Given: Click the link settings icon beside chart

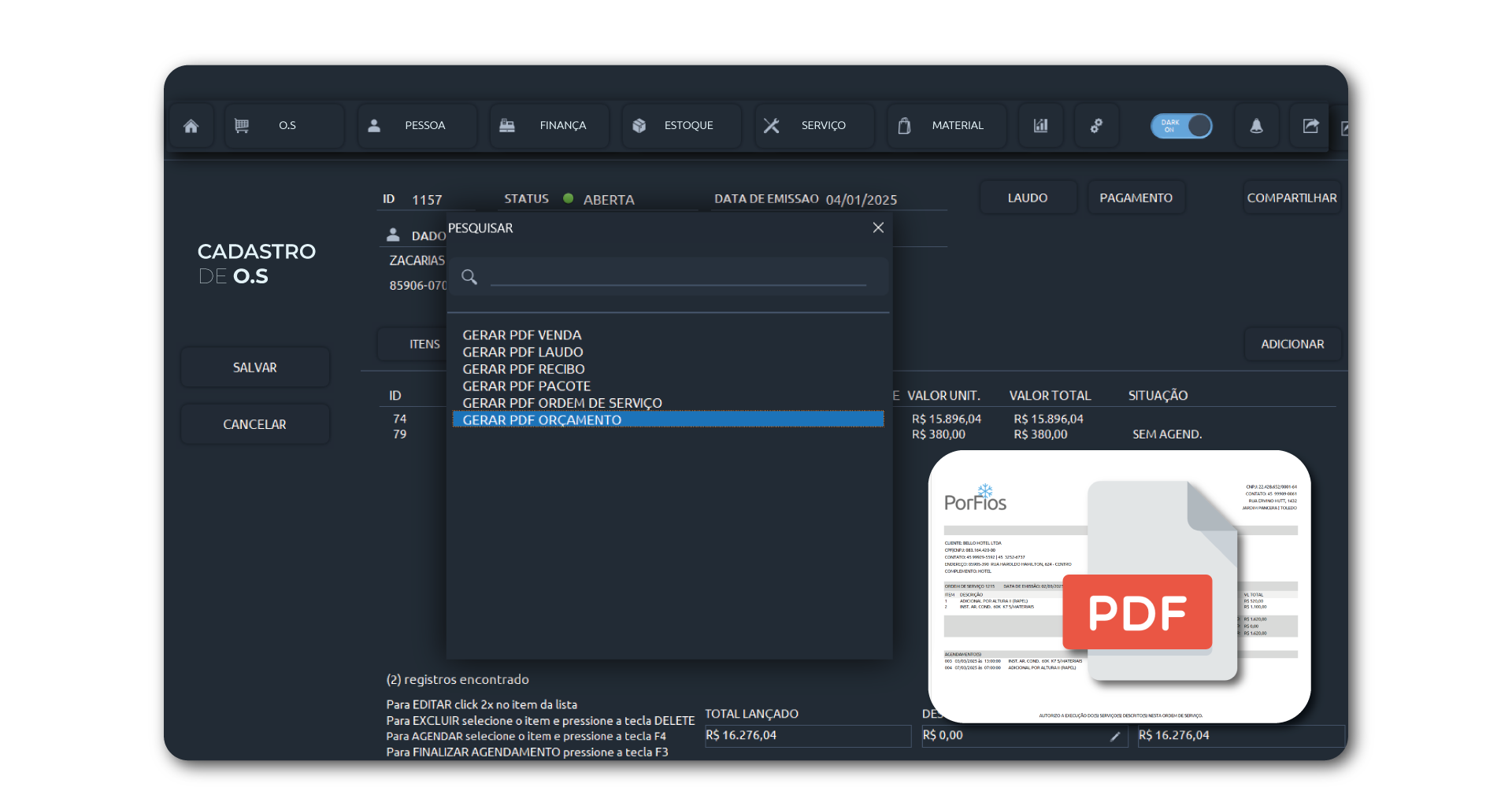Looking at the screenshot, I should pyautogui.click(x=1096, y=126).
